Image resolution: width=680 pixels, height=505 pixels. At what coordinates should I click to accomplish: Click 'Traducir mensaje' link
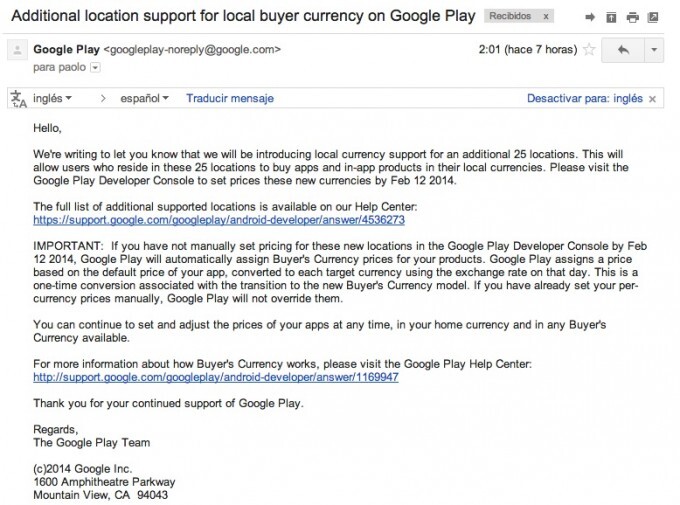pyautogui.click(x=229, y=99)
